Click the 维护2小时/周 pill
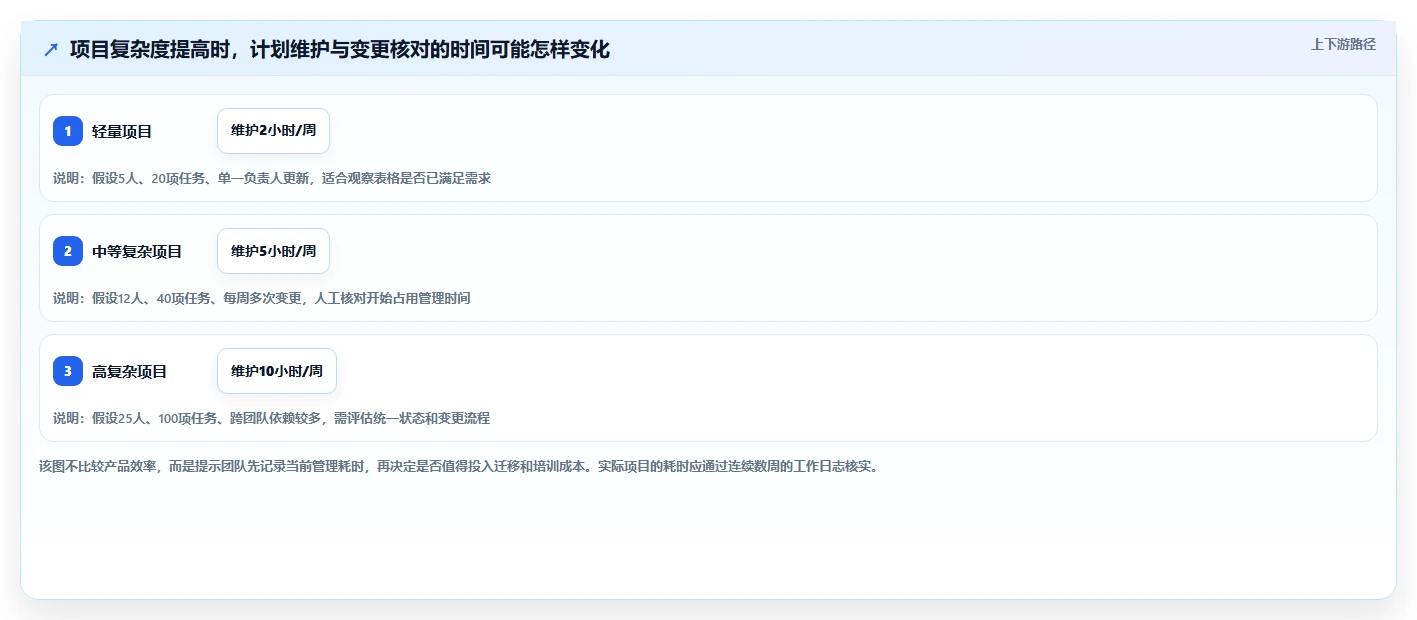This screenshot has height=620, width=1417. 273,131
